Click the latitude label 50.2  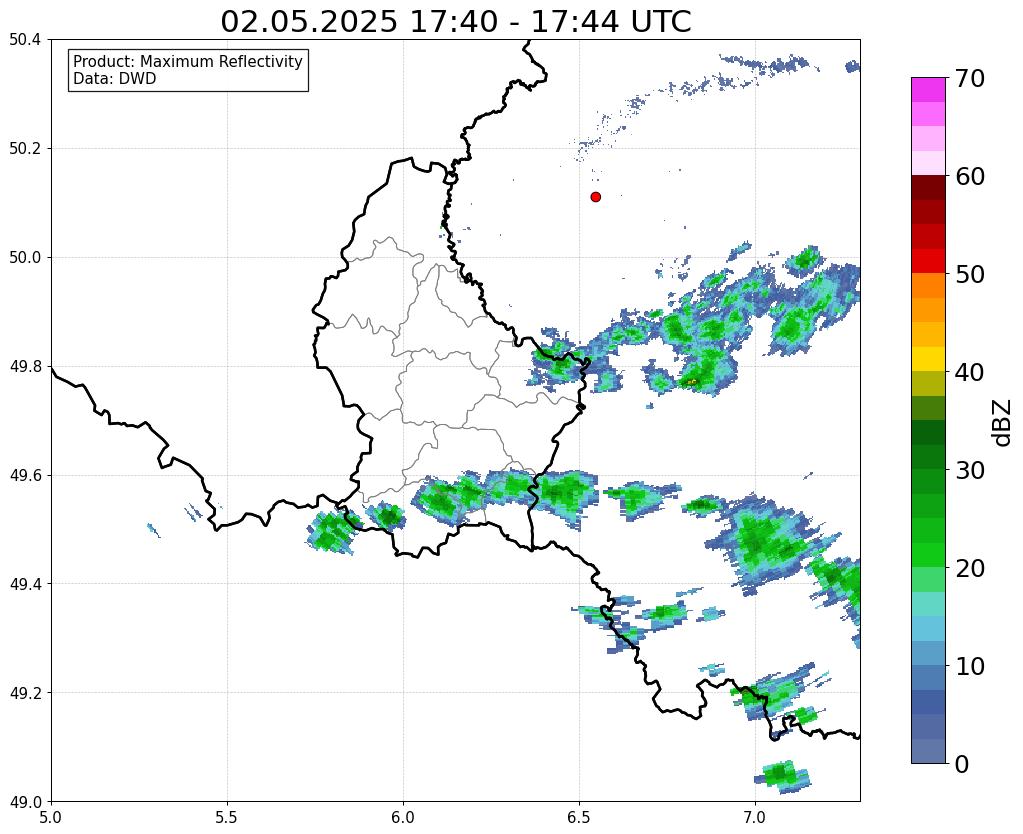pyautogui.click(x=25, y=149)
